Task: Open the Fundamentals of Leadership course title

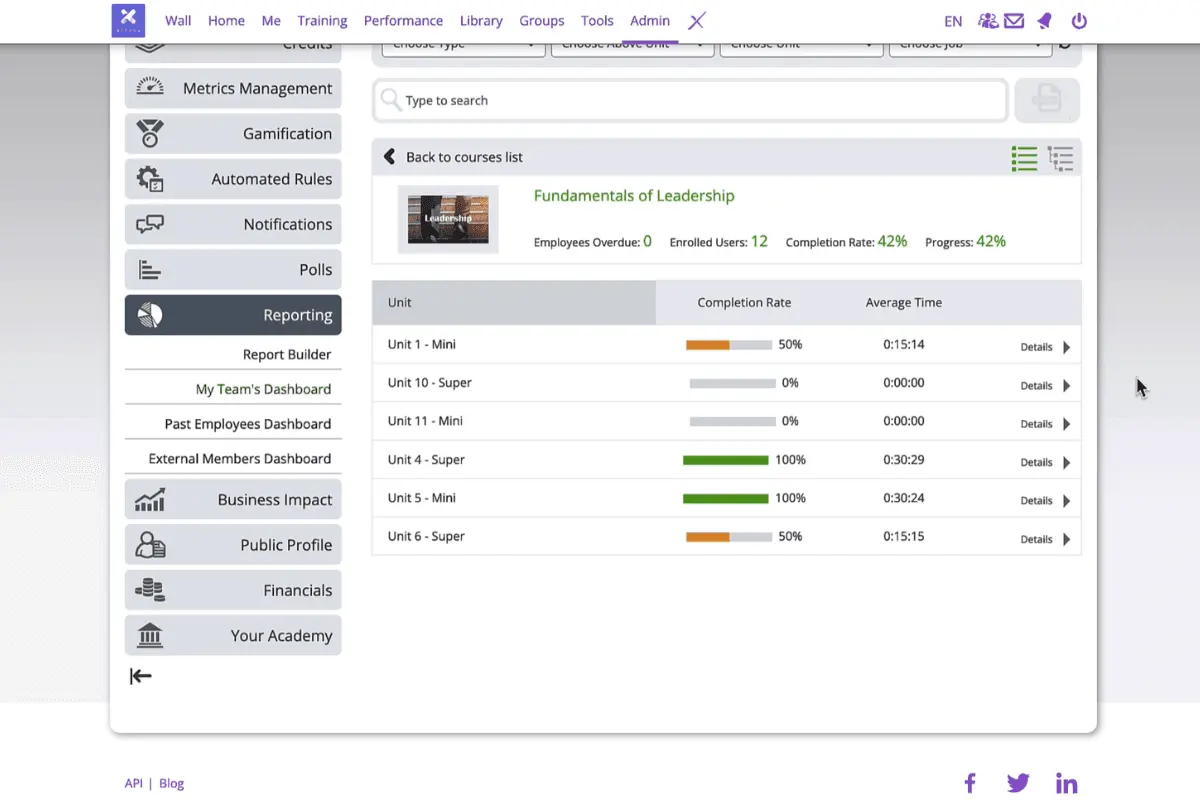Action: 634,196
